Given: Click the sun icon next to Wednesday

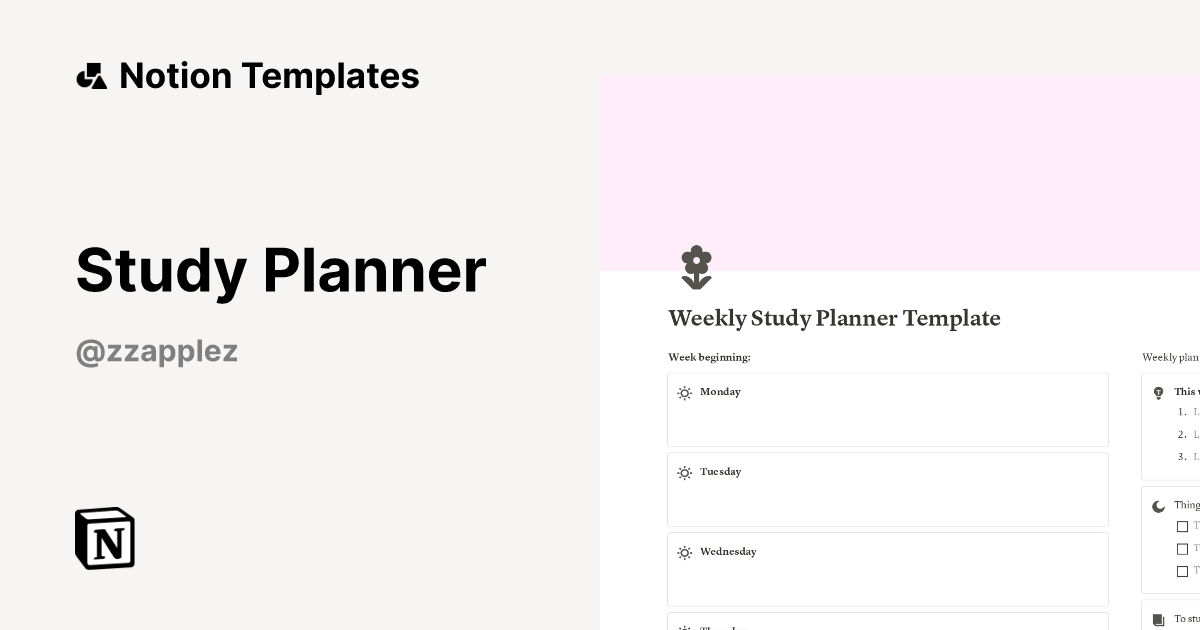Looking at the screenshot, I should 685,552.
